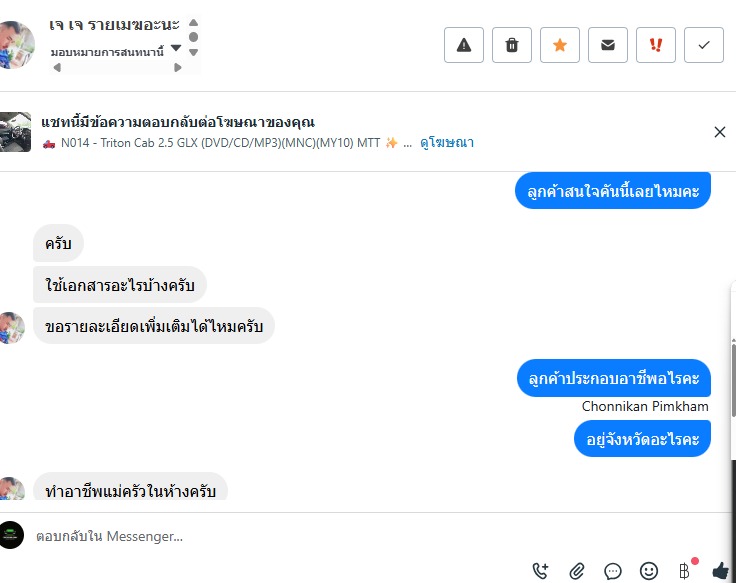
Task: Open the assign conversation dropdown
Action: [176, 48]
